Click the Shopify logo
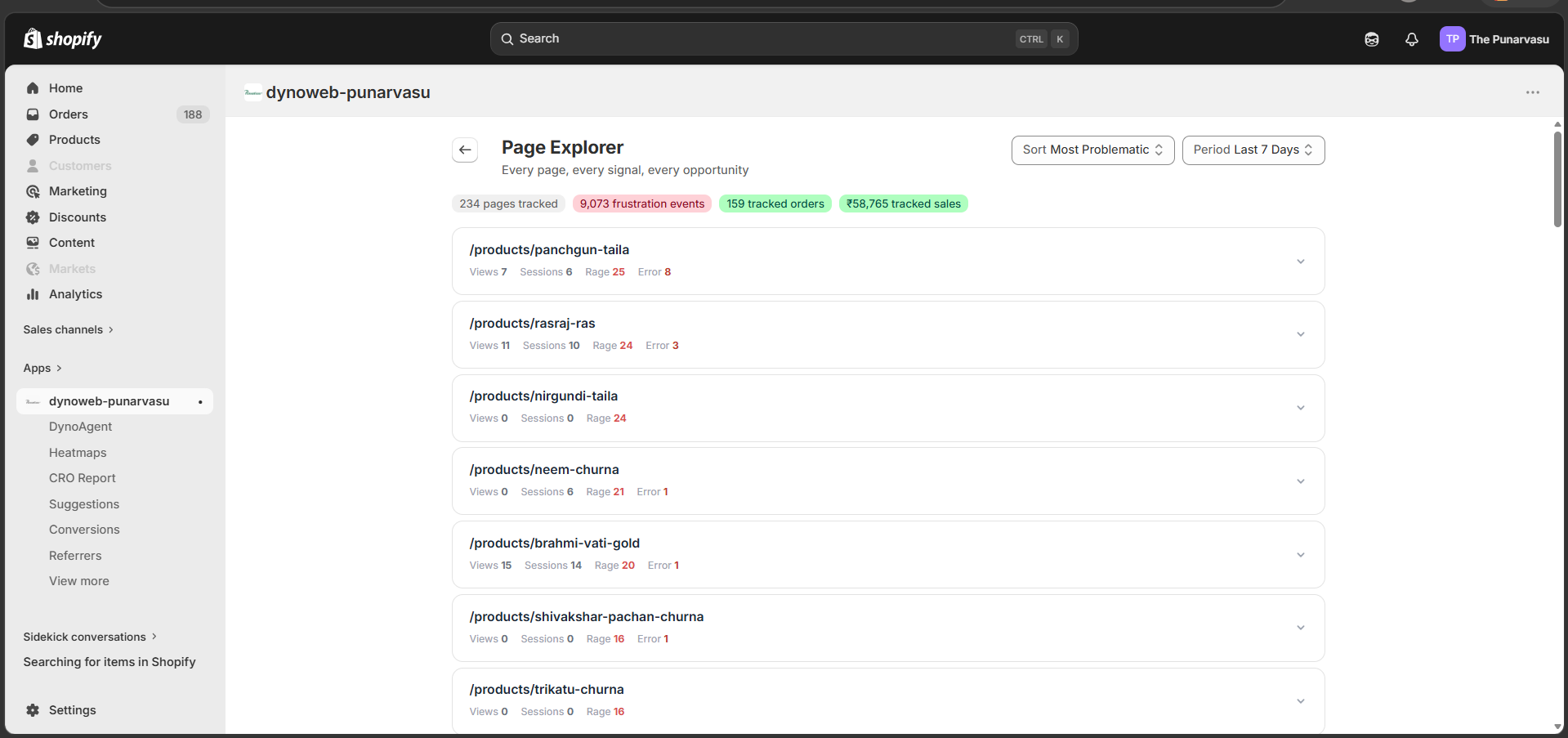Viewport: 1568px width, 738px height. (x=63, y=38)
